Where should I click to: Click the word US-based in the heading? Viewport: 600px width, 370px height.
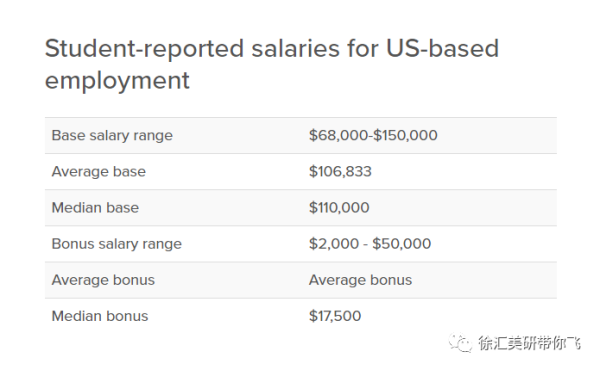(x=442, y=49)
